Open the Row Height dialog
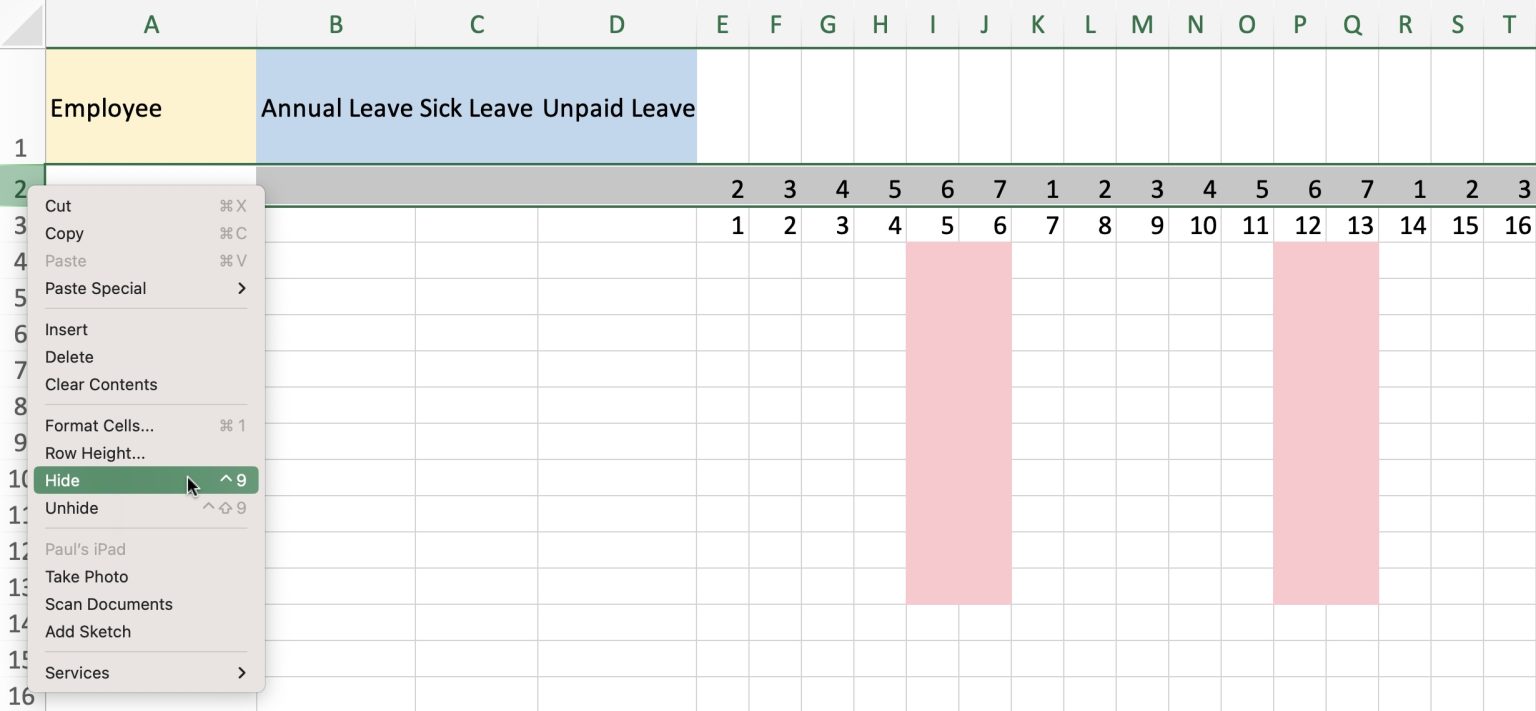1536x711 pixels. click(95, 453)
